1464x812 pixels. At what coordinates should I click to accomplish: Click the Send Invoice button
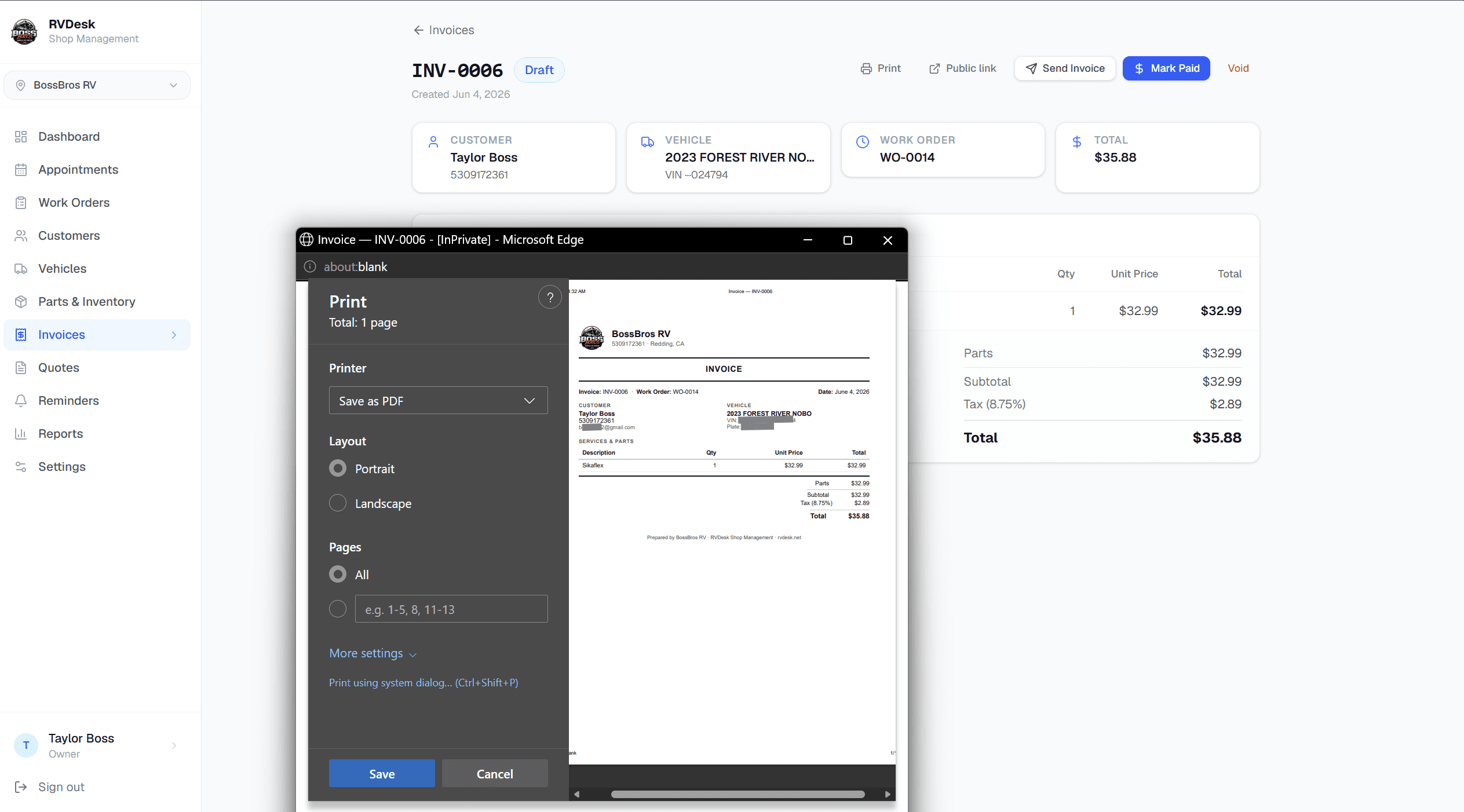click(1065, 68)
